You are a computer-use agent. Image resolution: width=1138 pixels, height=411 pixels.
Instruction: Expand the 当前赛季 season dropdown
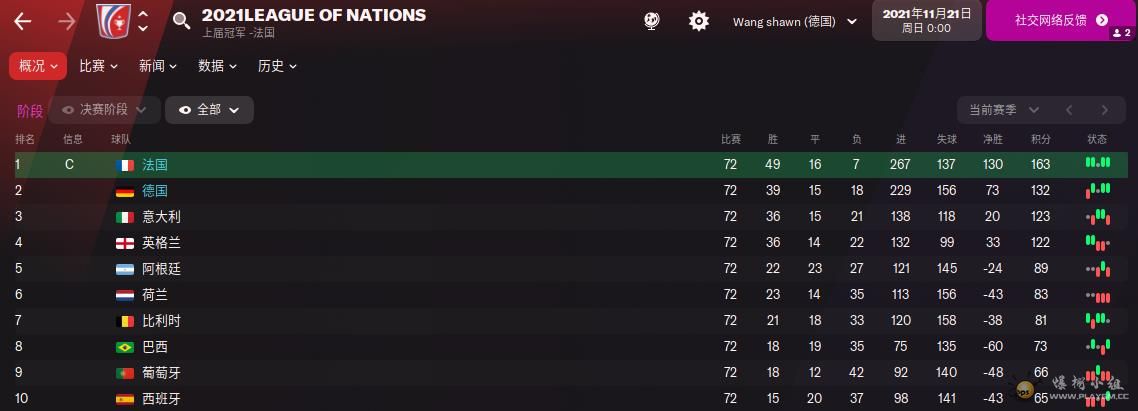pyautogui.click(x=999, y=110)
